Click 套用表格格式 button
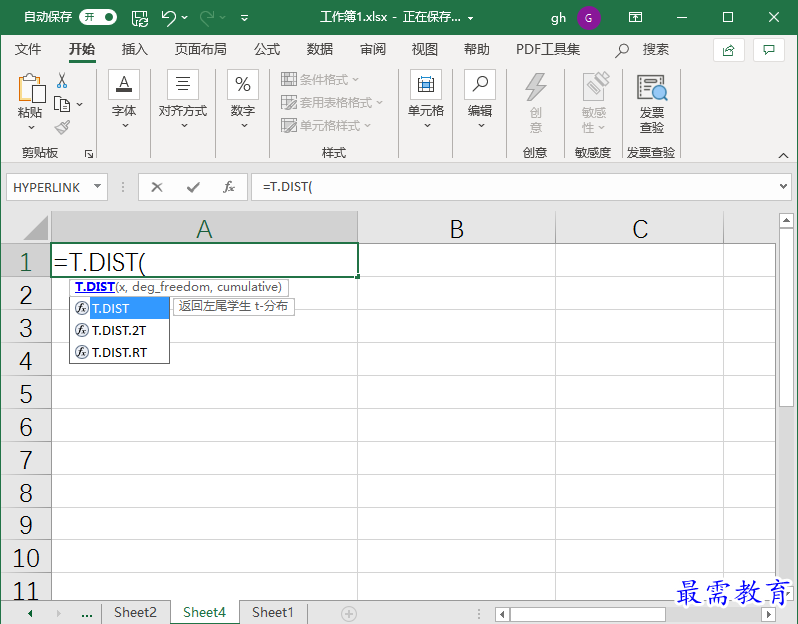798x624 pixels. pos(332,102)
